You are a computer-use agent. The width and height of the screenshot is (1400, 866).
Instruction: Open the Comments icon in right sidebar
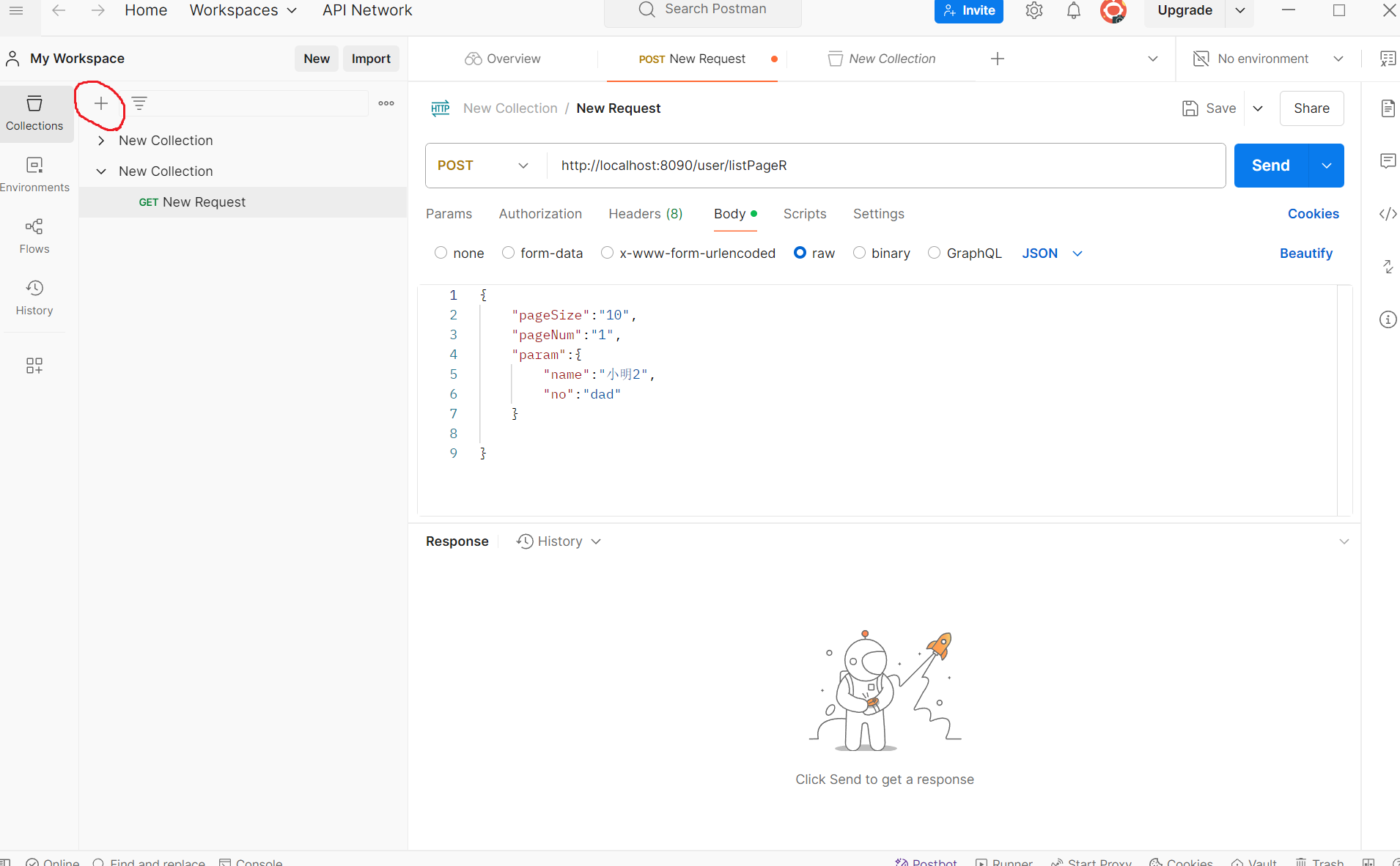coord(1388,161)
